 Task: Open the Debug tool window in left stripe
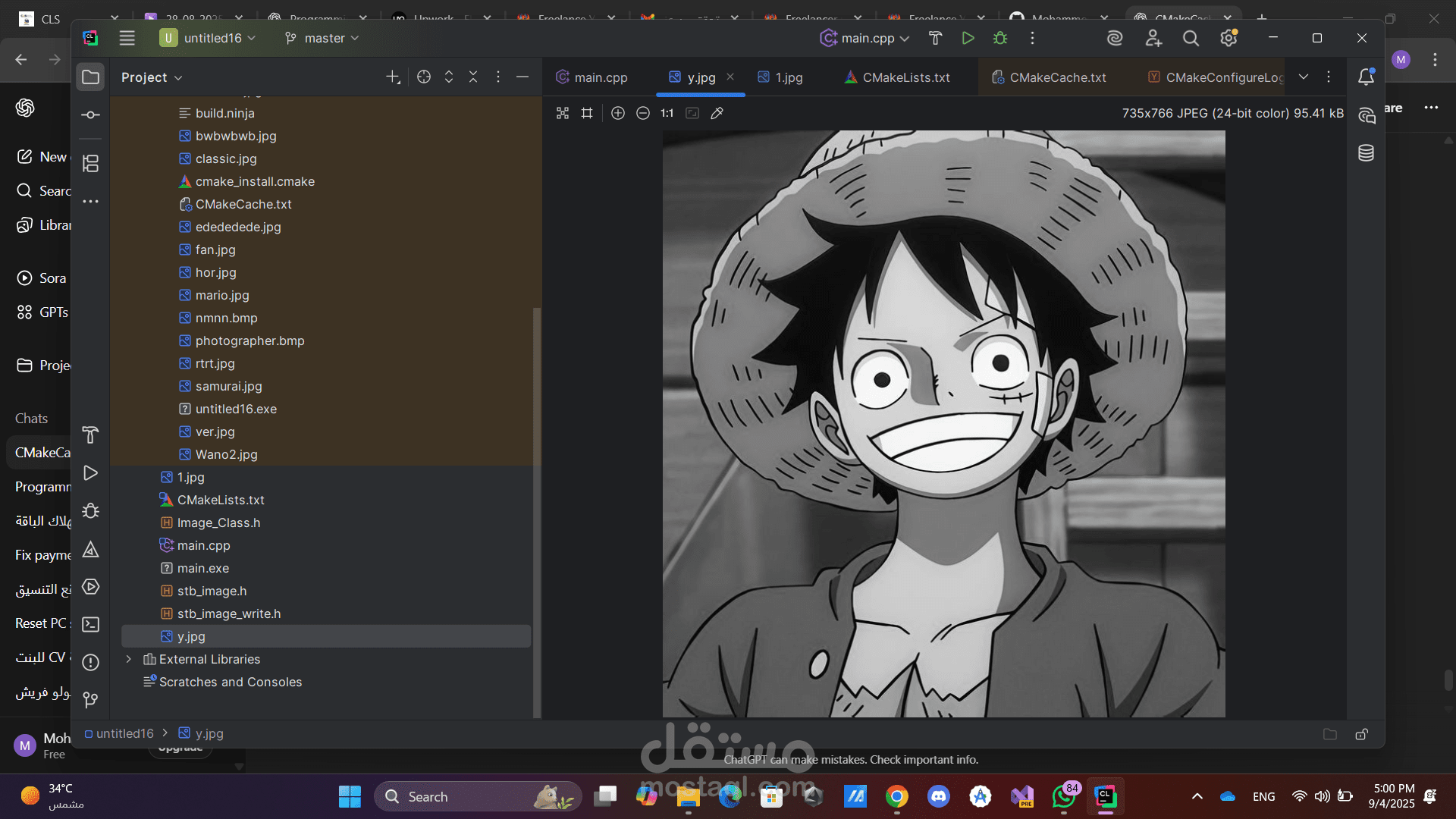90,510
